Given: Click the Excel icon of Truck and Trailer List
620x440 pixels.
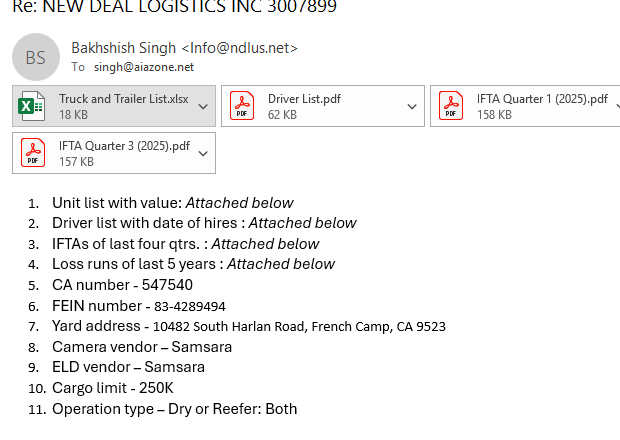Looking at the screenshot, I should pos(33,106).
